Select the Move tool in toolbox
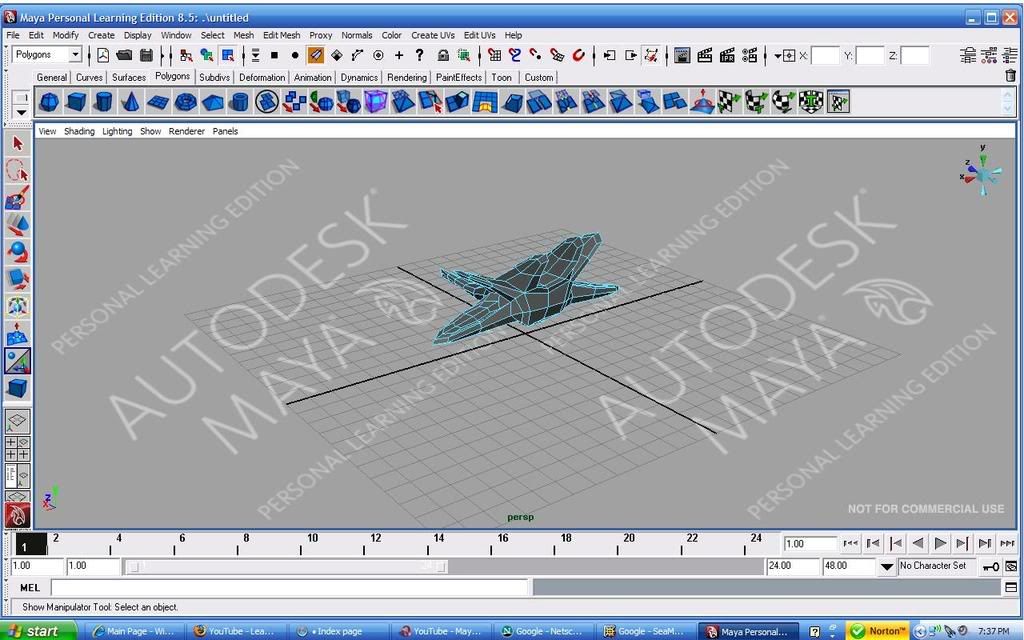The image size is (1024, 640). (18, 225)
